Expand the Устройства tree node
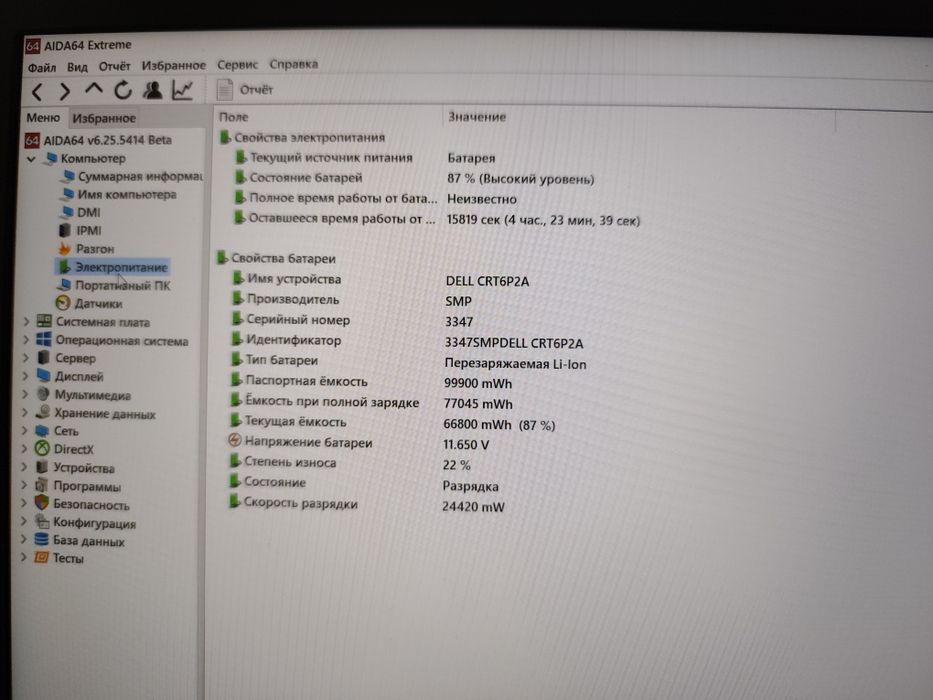This screenshot has width=933, height=700. (x=24, y=467)
